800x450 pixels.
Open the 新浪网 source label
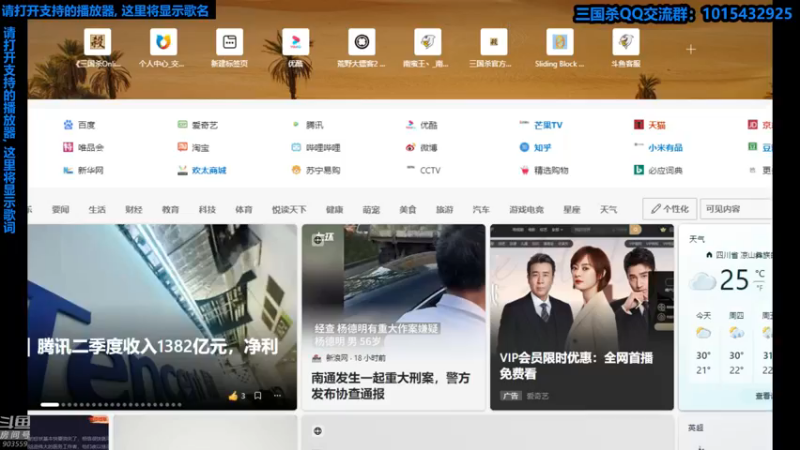pyautogui.click(x=337, y=358)
